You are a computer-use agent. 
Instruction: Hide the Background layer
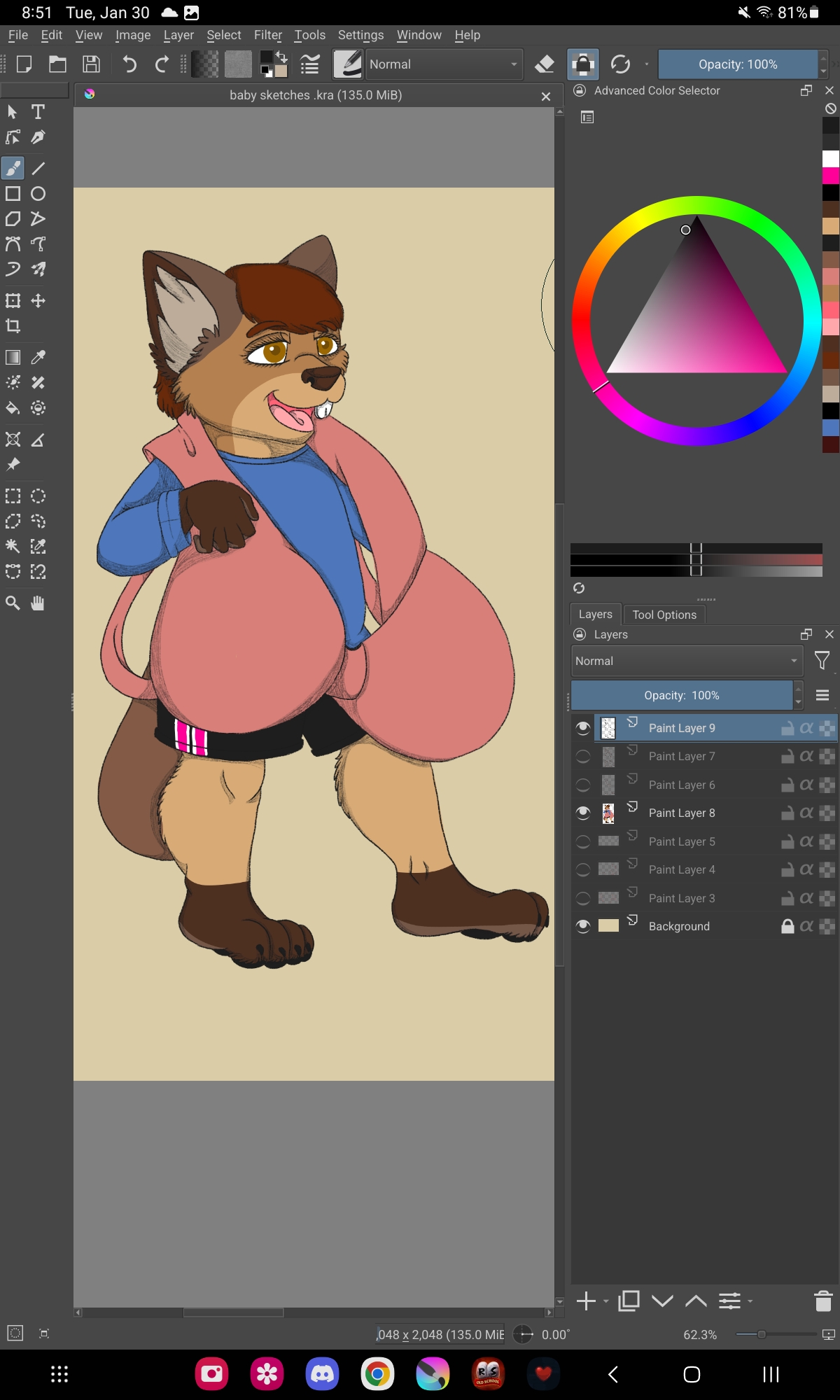point(583,927)
